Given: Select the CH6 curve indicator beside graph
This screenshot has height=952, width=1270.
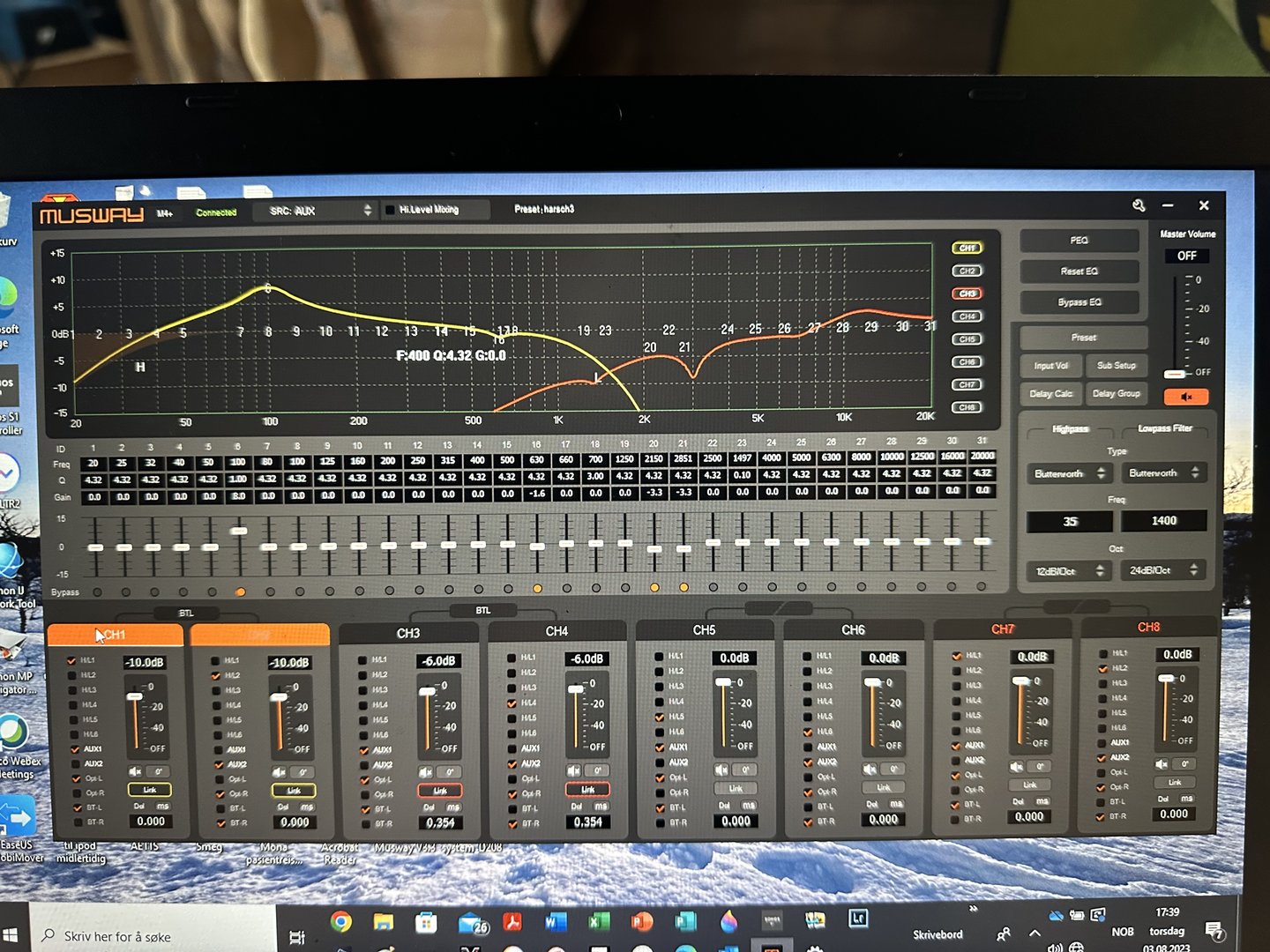Looking at the screenshot, I should (967, 362).
